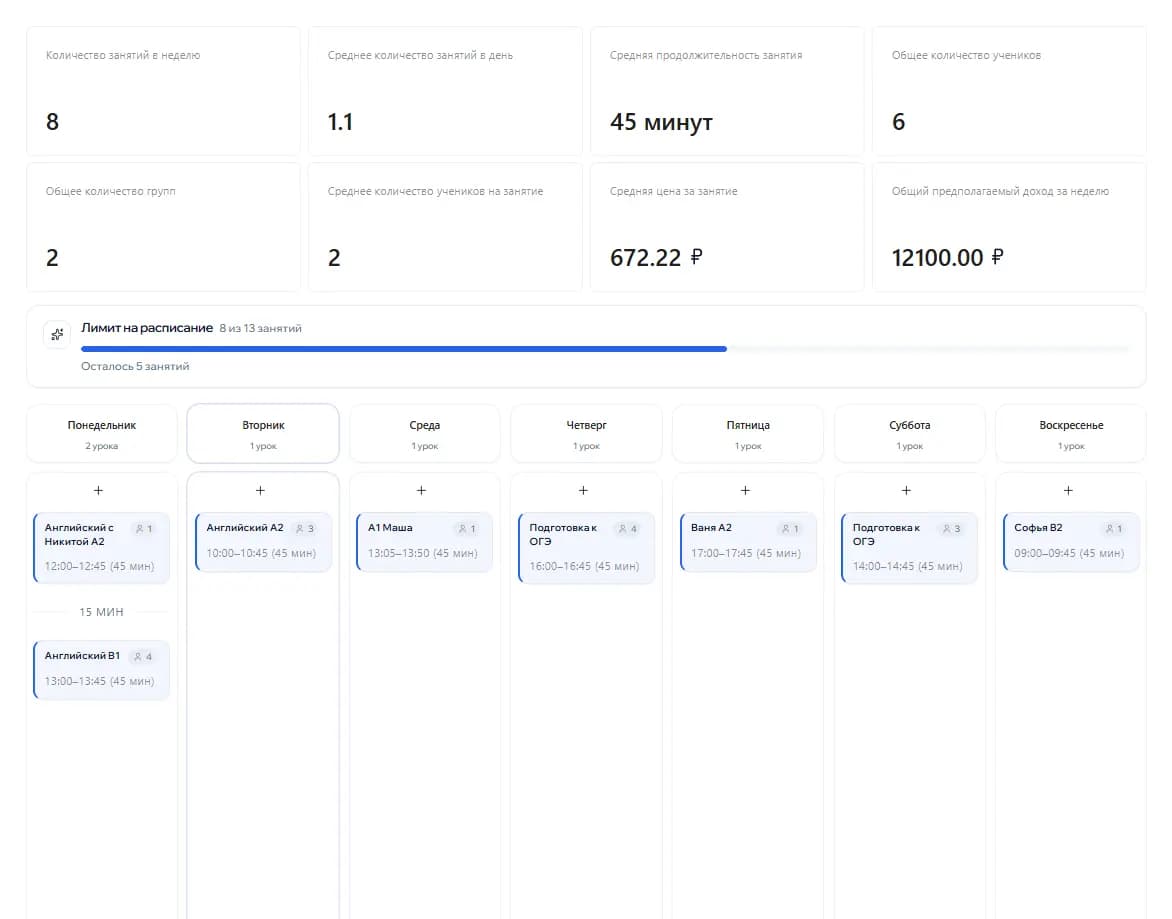Click the sparkle icon beside Лимит на расписание

point(57,335)
